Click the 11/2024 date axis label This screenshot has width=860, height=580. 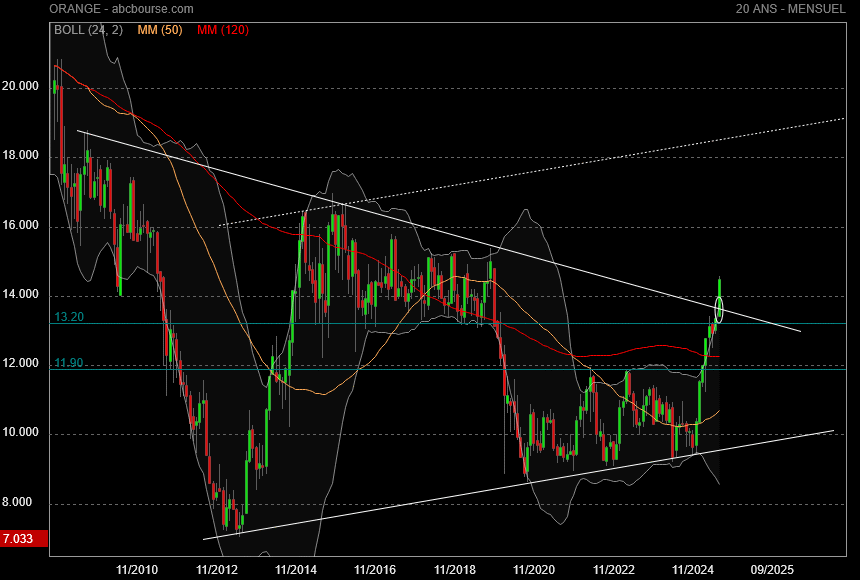693,570
